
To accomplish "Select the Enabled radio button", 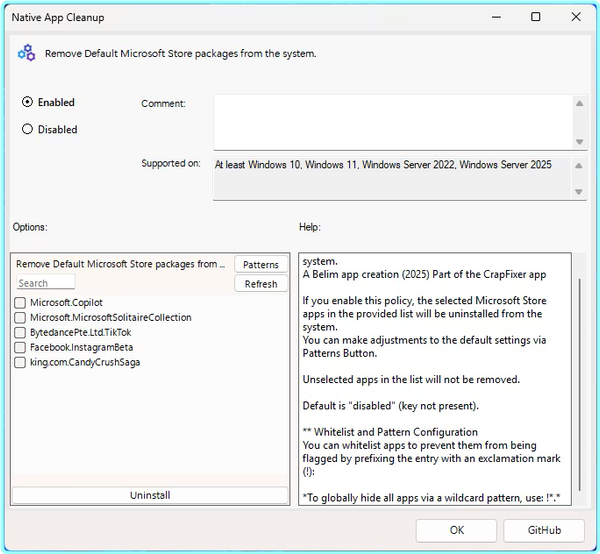I will pos(27,102).
